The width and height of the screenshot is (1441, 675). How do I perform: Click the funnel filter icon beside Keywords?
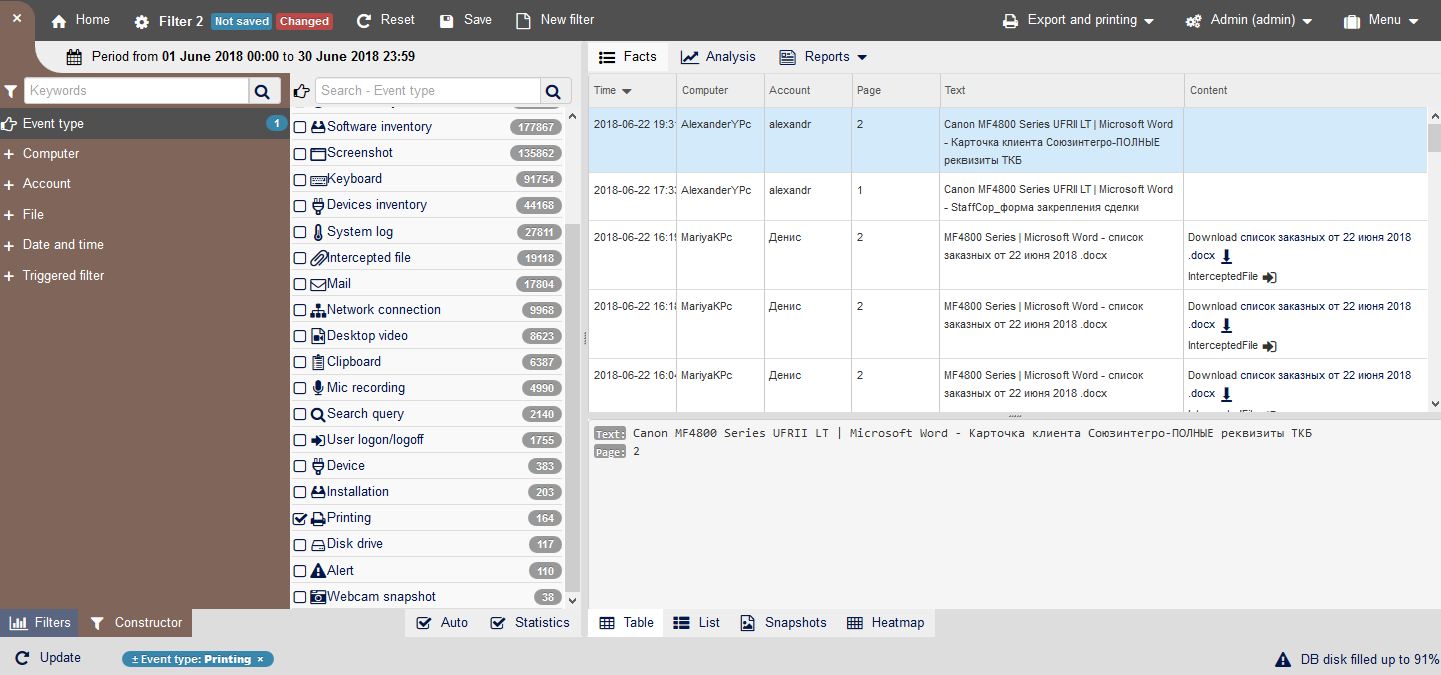pos(11,91)
